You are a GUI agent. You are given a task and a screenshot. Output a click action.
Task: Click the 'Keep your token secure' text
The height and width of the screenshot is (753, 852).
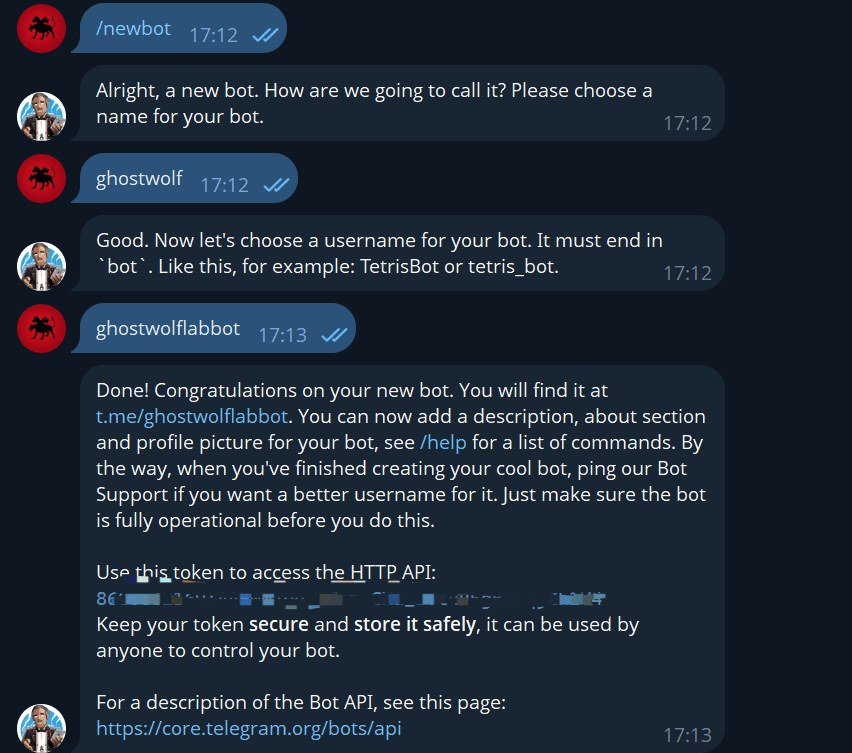[x=367, y=637]
